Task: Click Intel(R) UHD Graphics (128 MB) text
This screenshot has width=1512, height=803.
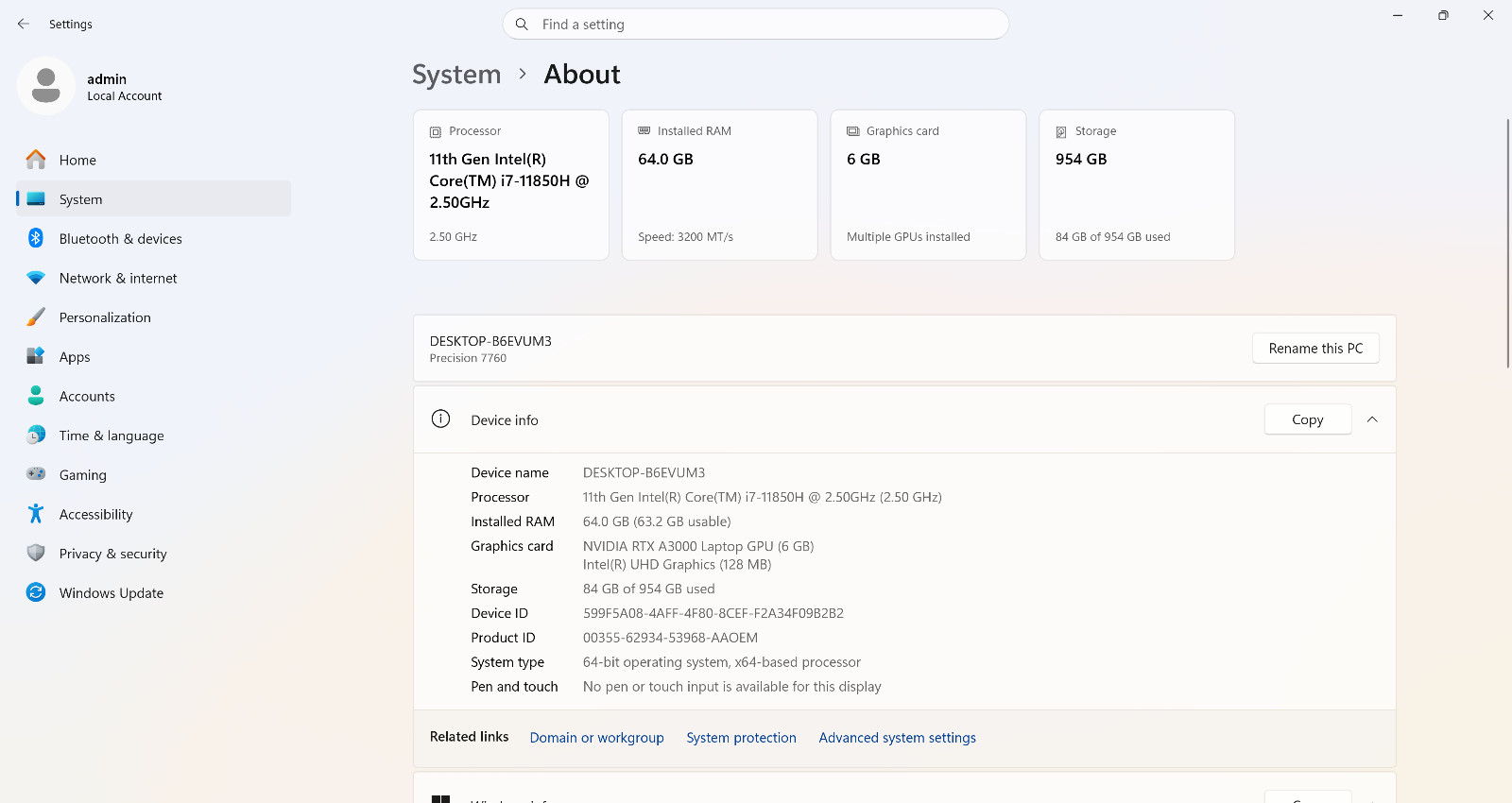Action: 677,565
